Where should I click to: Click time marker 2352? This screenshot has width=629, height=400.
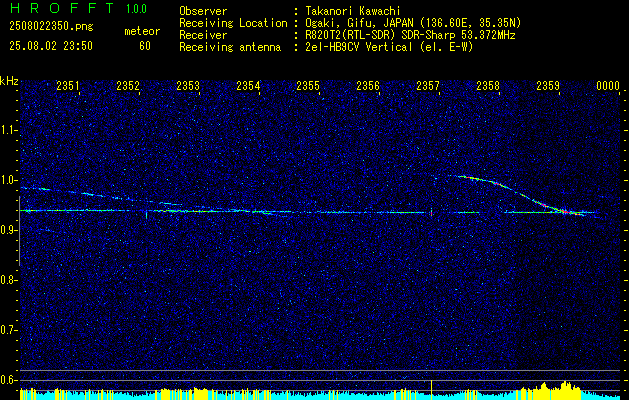pyautogui.click(x=128, y=86)
